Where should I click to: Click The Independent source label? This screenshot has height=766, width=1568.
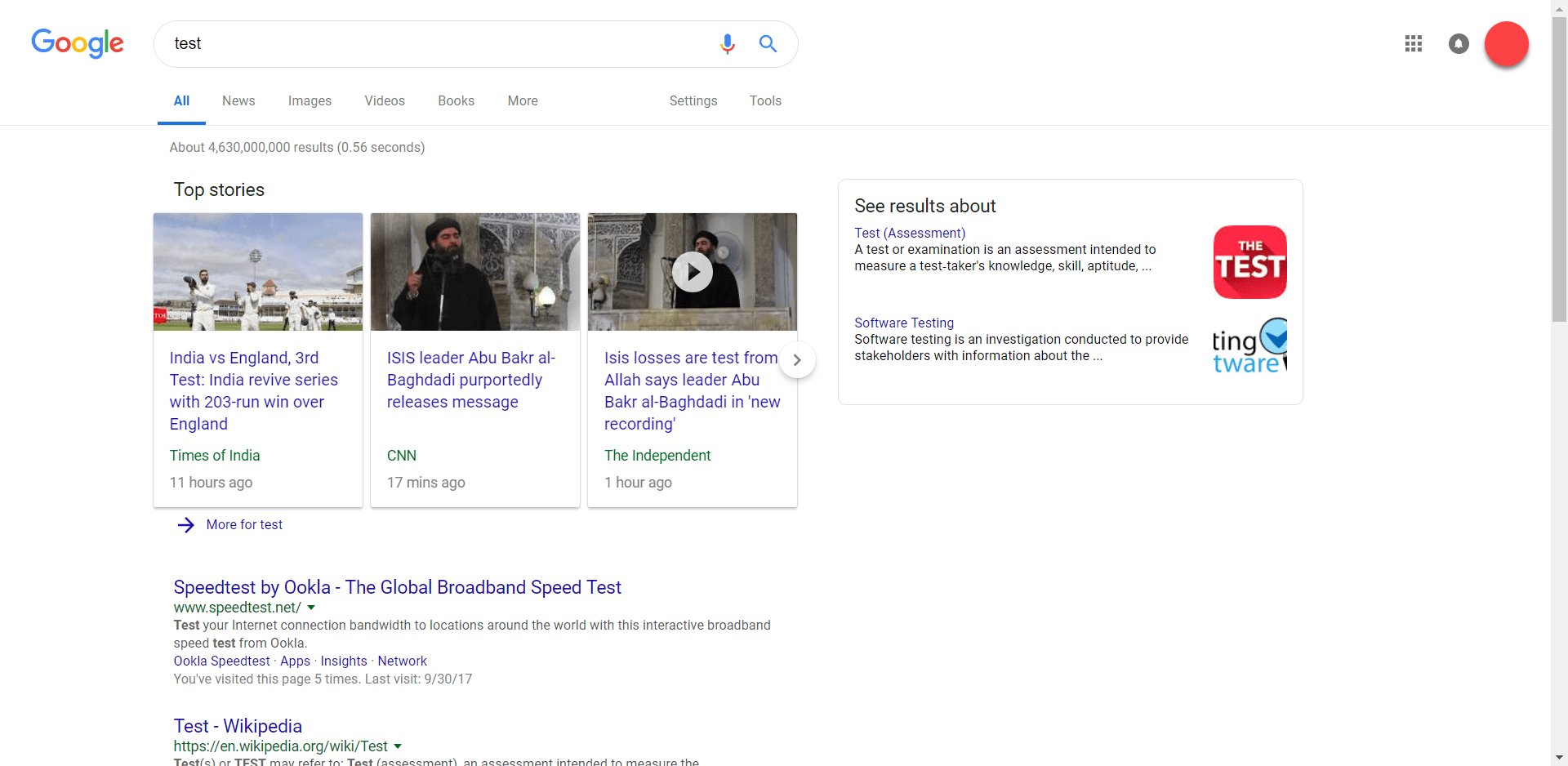coord(657,455)
